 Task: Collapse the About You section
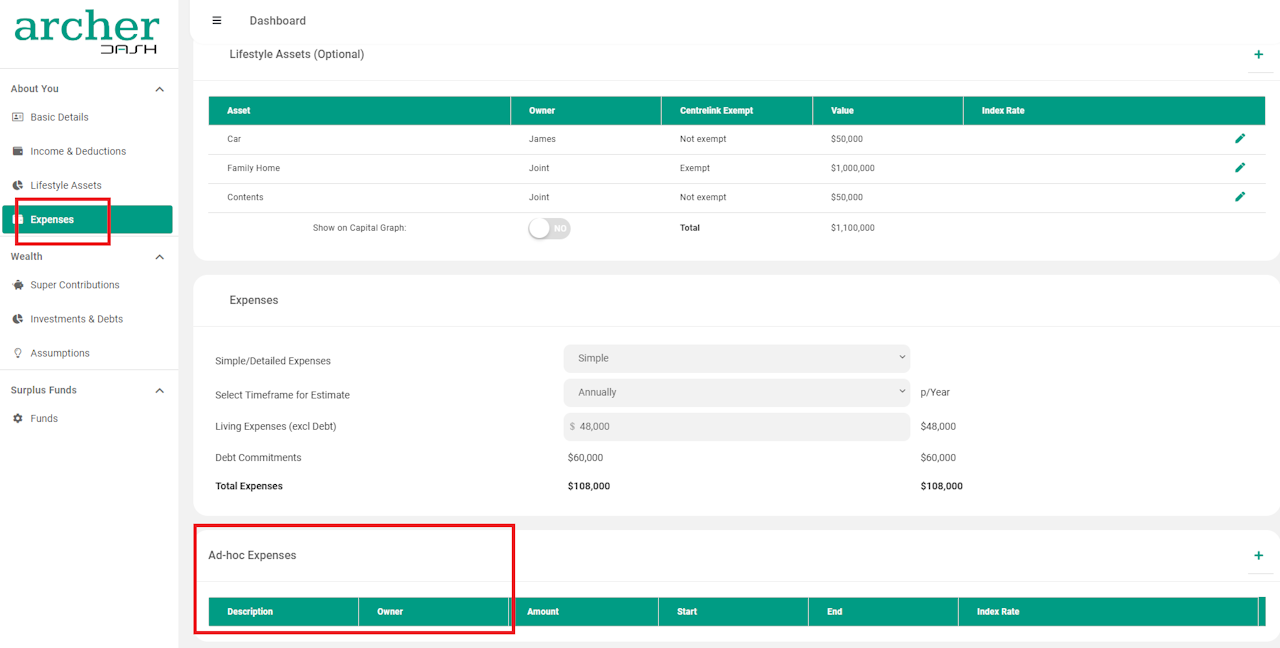159,89
